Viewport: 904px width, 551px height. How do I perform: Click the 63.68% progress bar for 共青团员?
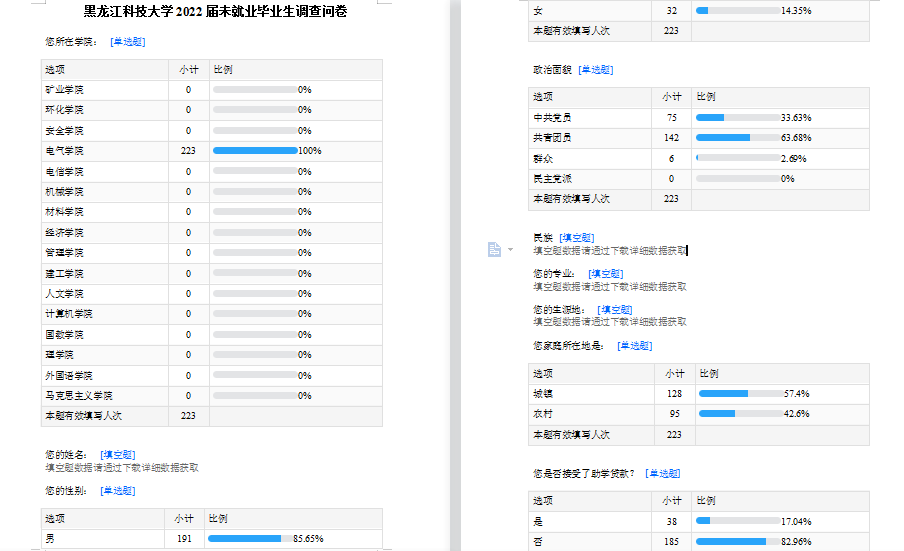[x=737, y=138]
